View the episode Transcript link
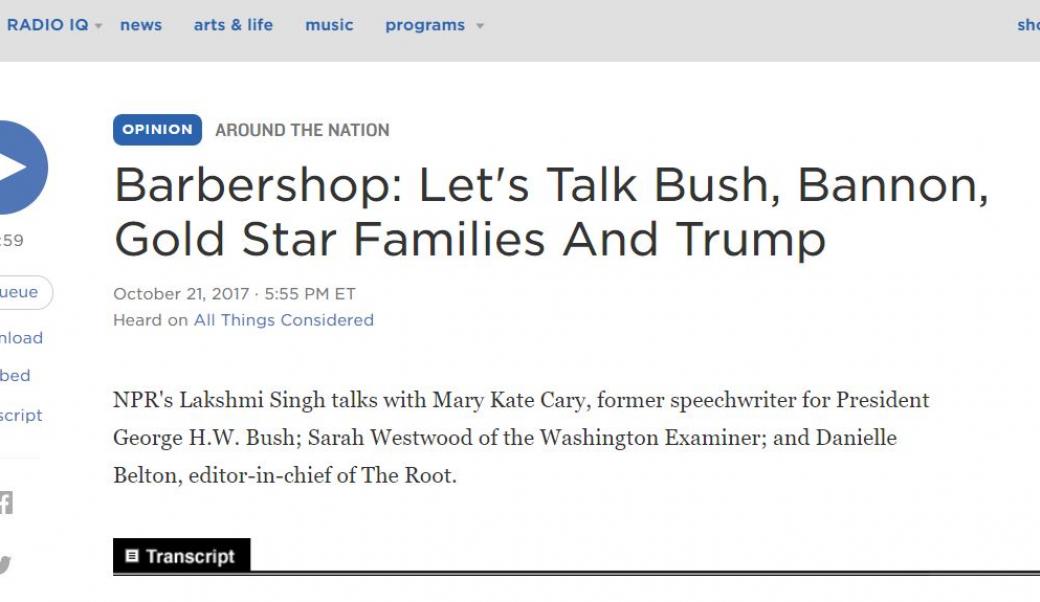 tap(20, 415)
